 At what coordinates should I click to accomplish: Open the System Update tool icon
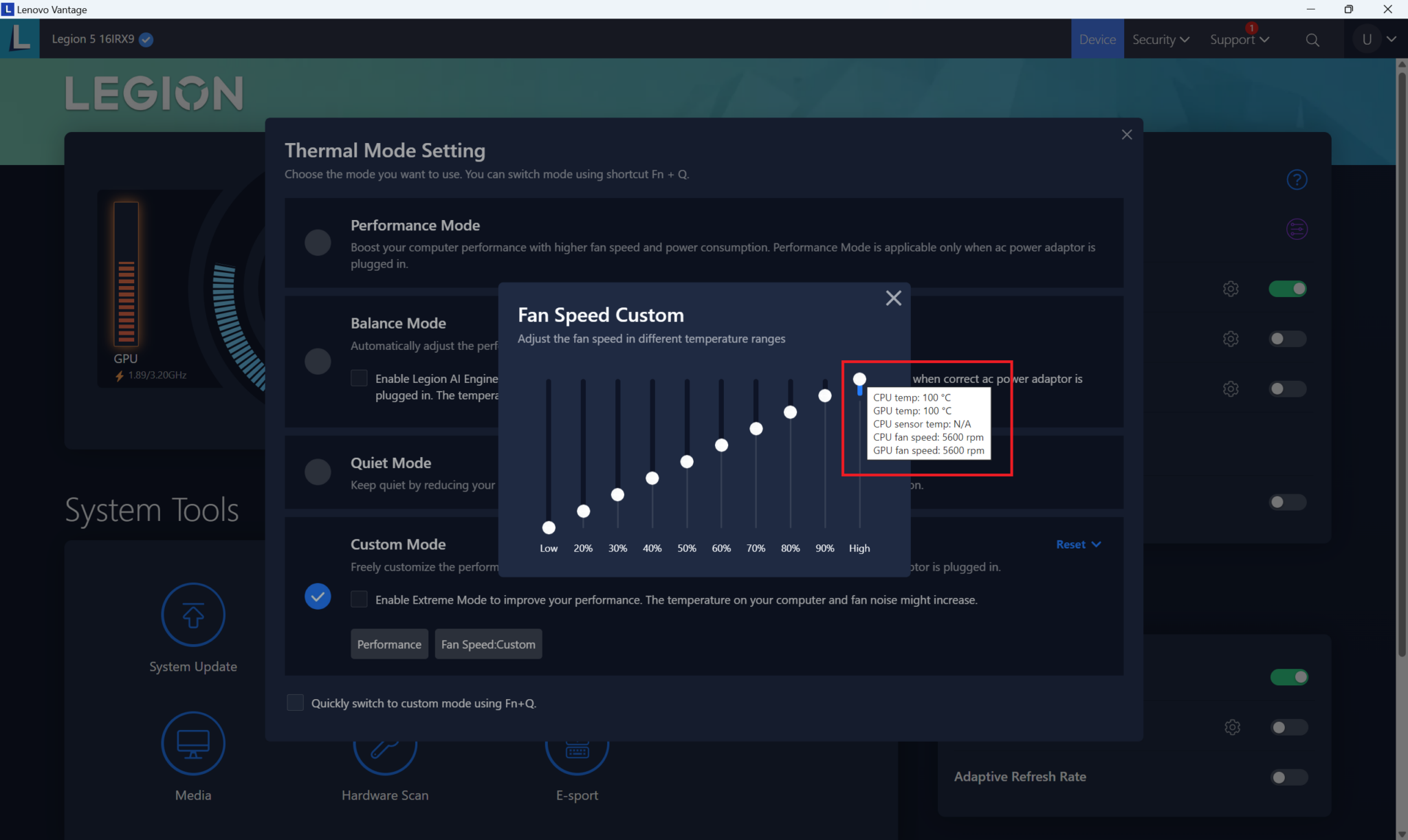coord(193,615)
